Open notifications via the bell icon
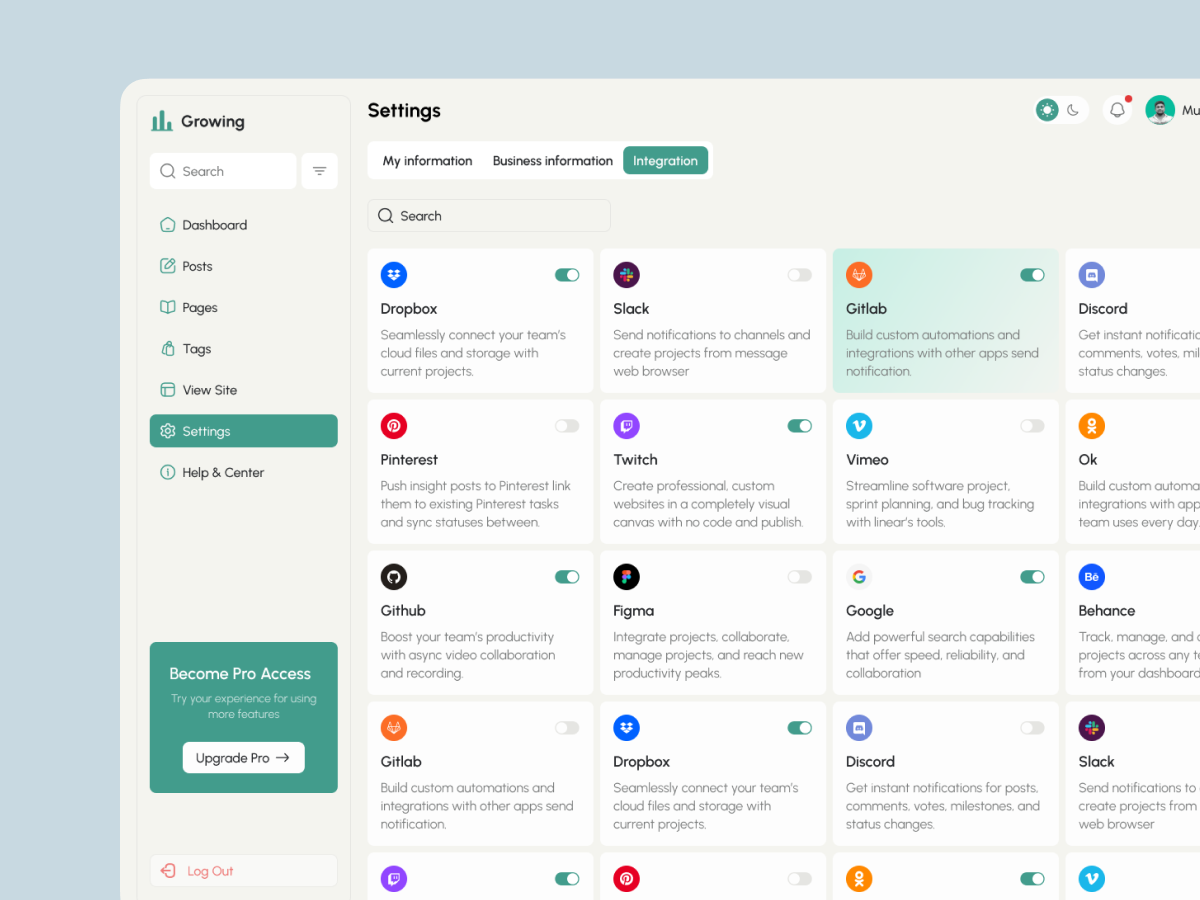 click(x=1117, y=109)
